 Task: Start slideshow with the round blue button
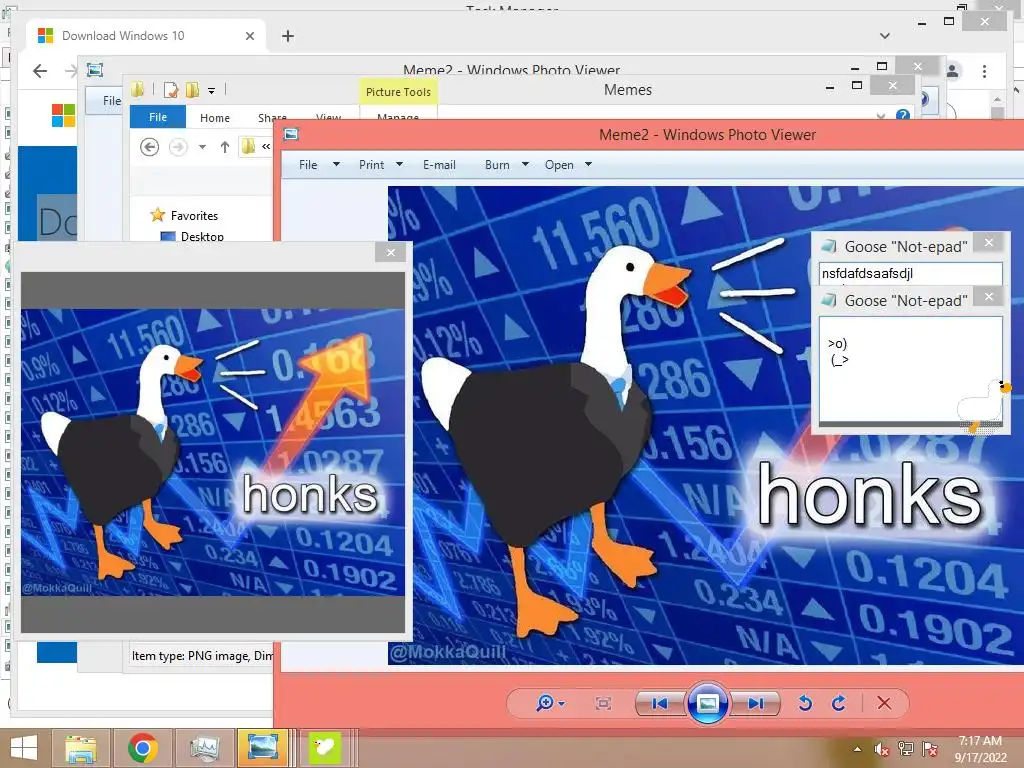(708, 703)
